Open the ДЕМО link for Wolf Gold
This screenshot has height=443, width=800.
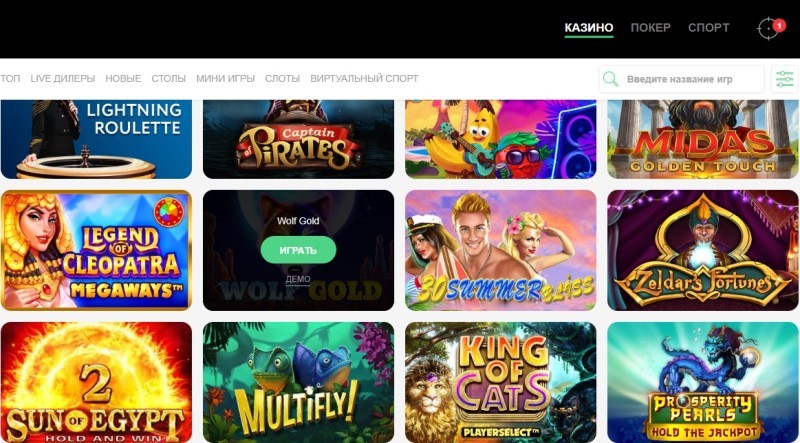coord(298,280)
